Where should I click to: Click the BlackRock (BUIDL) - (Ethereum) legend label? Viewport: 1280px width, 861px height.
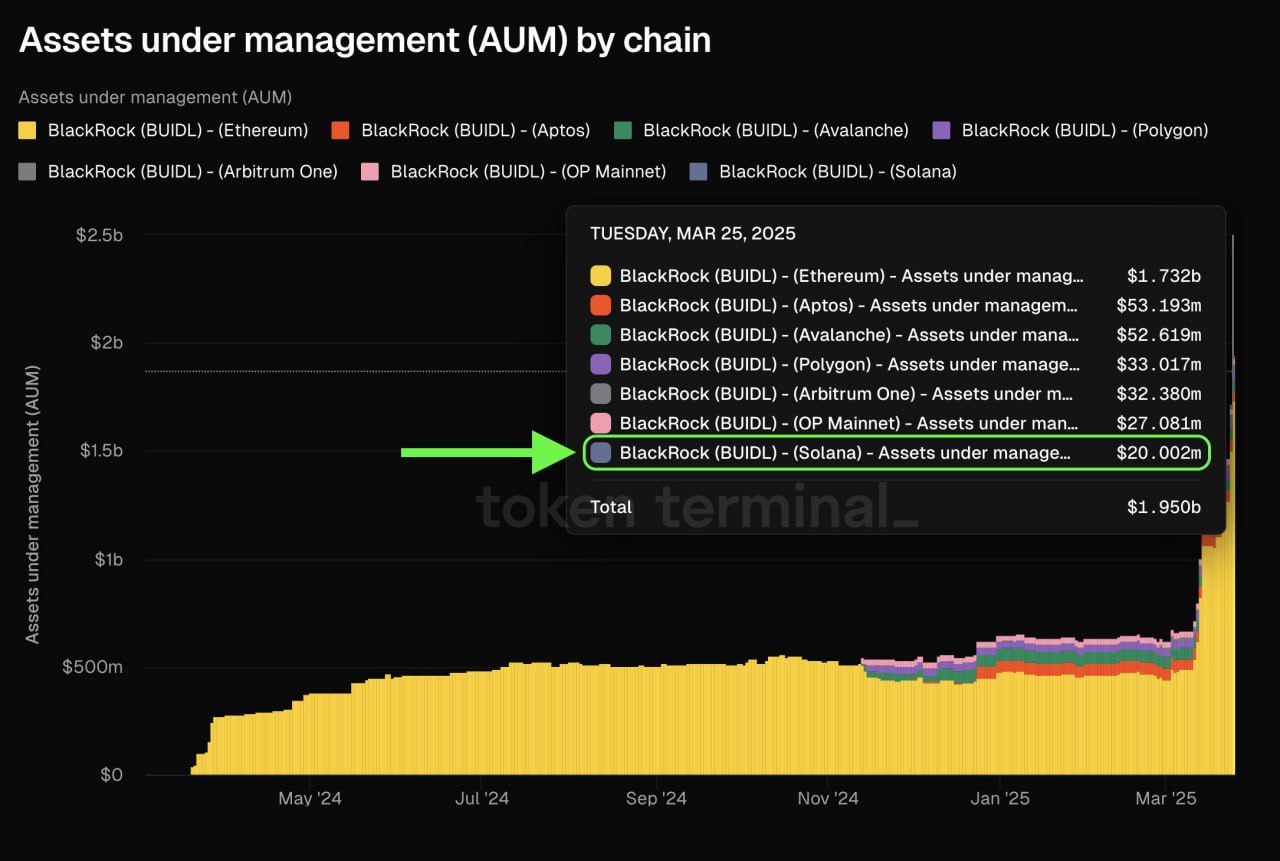[x=178, y=130]
